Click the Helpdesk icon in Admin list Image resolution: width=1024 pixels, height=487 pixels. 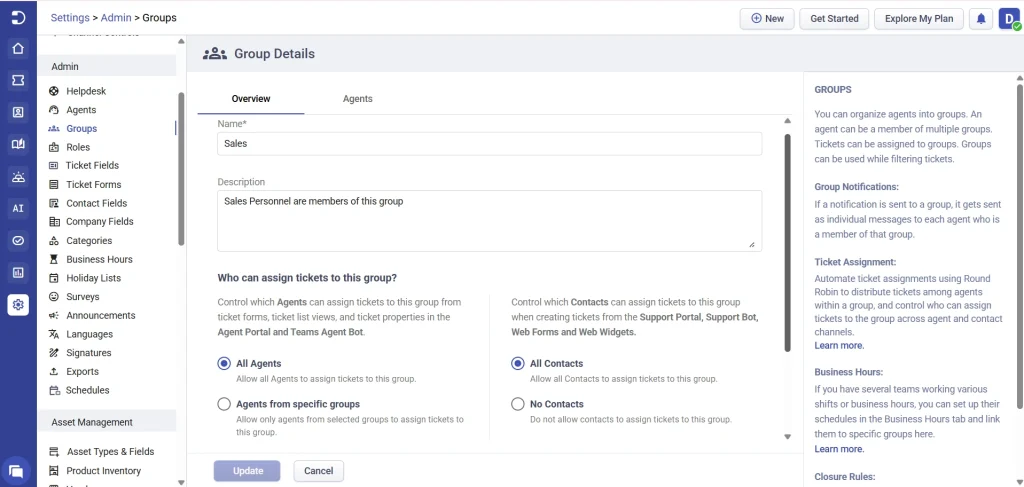tap(54, 91)
